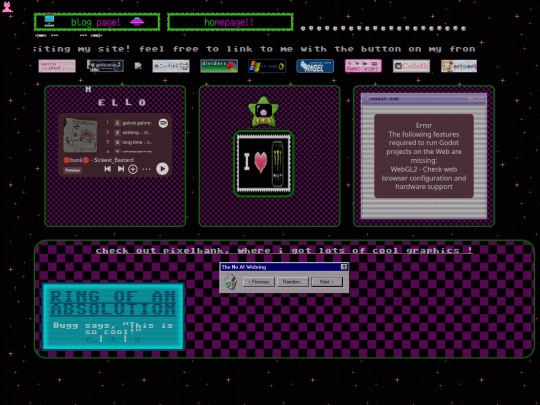Open the three-dot more menu in player
Viewport: 540px width, 405px height.
coord(146,169)
